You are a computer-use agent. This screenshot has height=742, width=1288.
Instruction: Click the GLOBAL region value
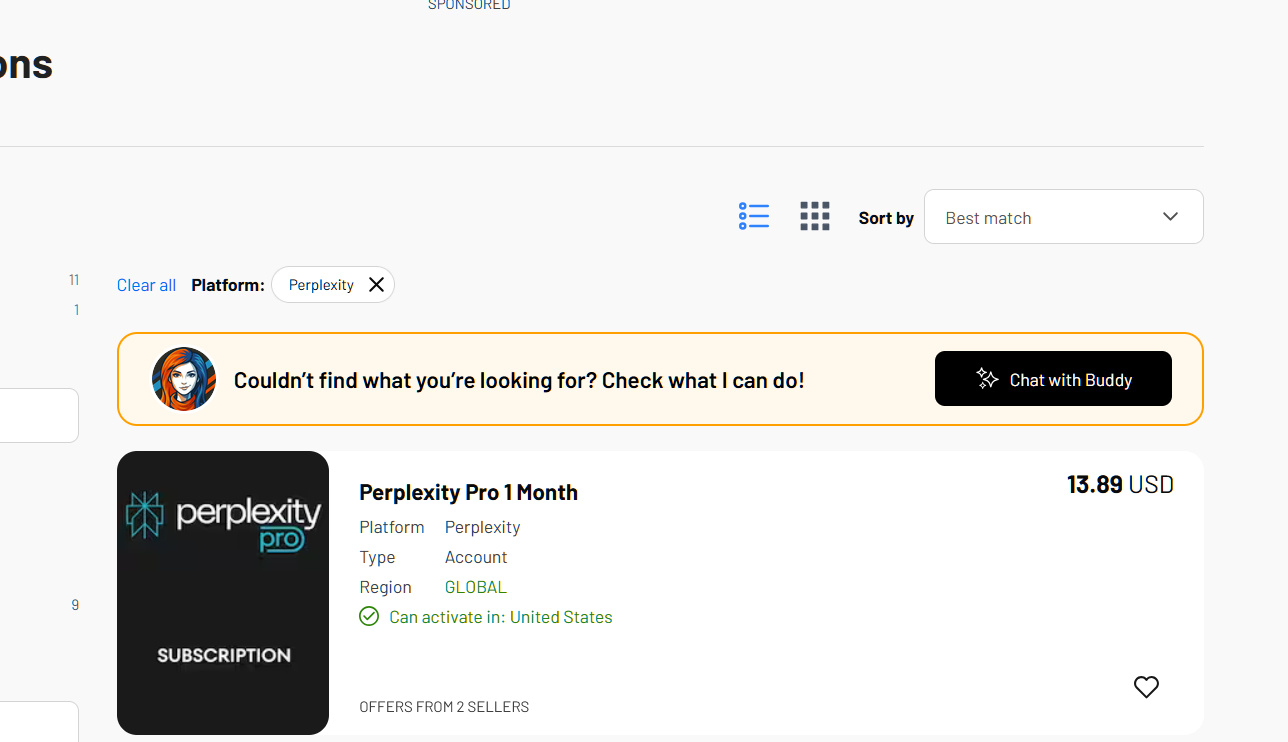click(476, 587)
